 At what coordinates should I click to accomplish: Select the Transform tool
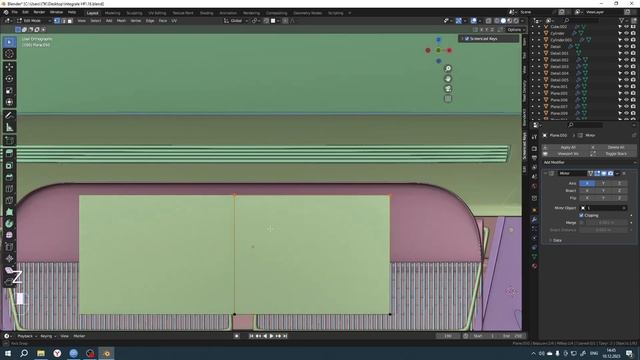pos(9,102)
